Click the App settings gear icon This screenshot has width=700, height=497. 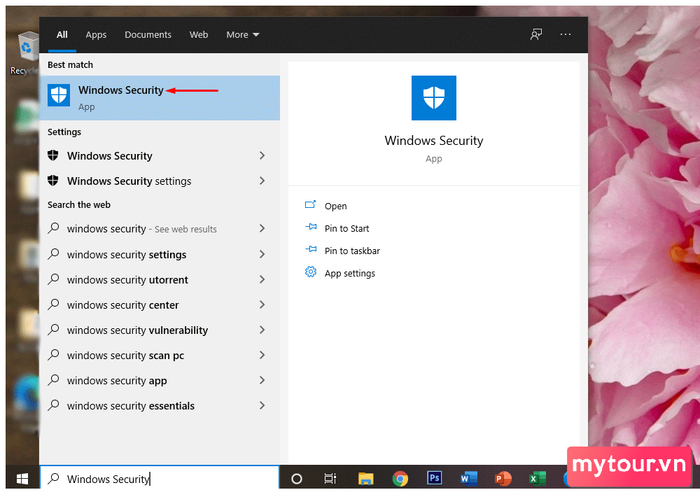311,272
